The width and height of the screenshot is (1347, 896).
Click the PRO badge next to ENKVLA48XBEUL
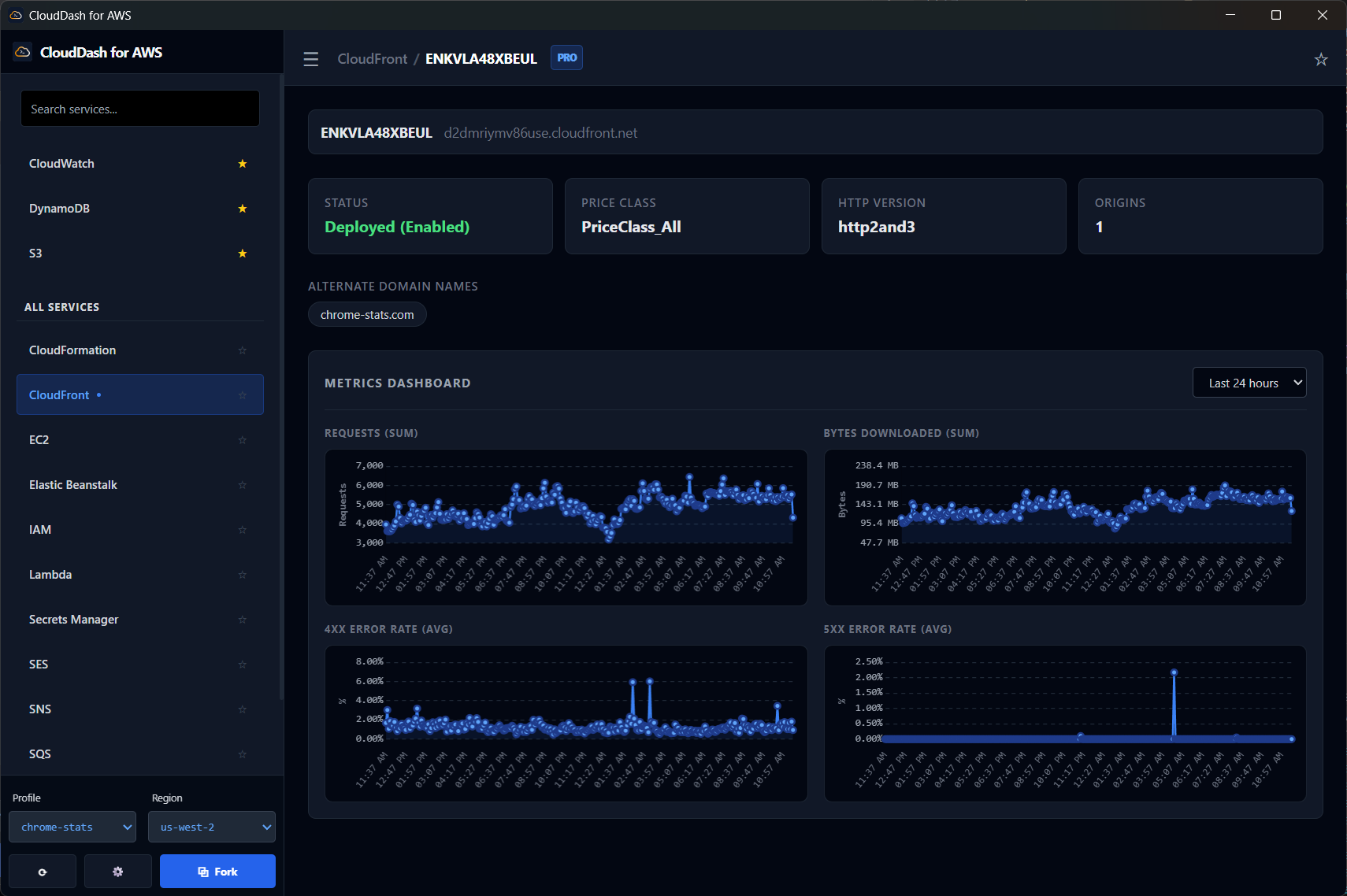point(566,57)
